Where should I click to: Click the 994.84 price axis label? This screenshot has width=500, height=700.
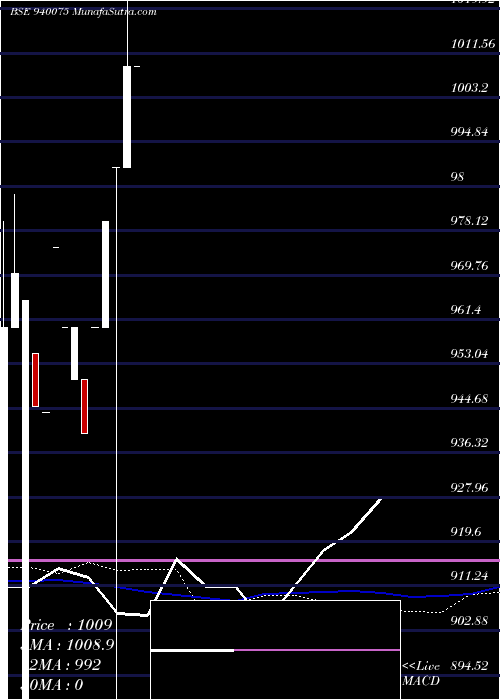tap(471, 132)
